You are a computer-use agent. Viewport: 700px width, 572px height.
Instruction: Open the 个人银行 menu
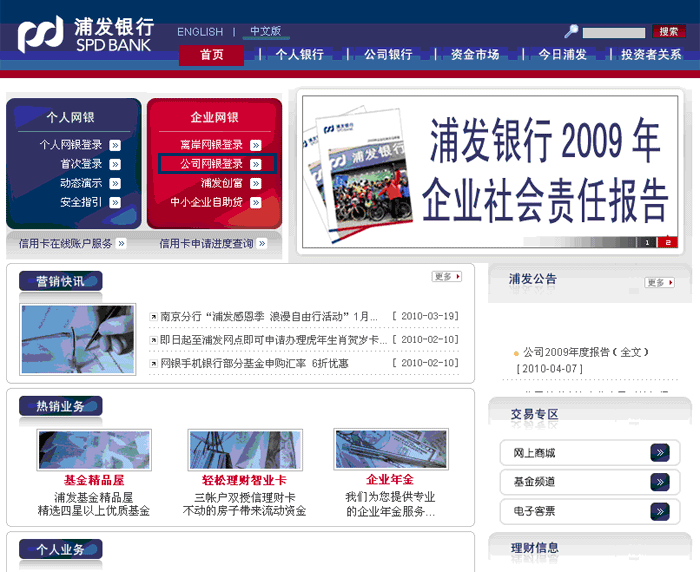click(x=300, y=54)
